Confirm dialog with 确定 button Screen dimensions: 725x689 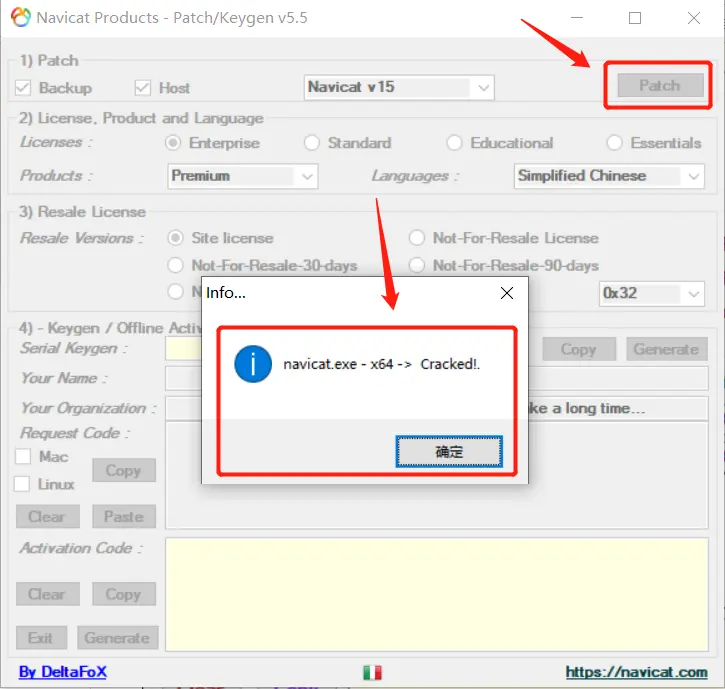[x=449, y=451]
